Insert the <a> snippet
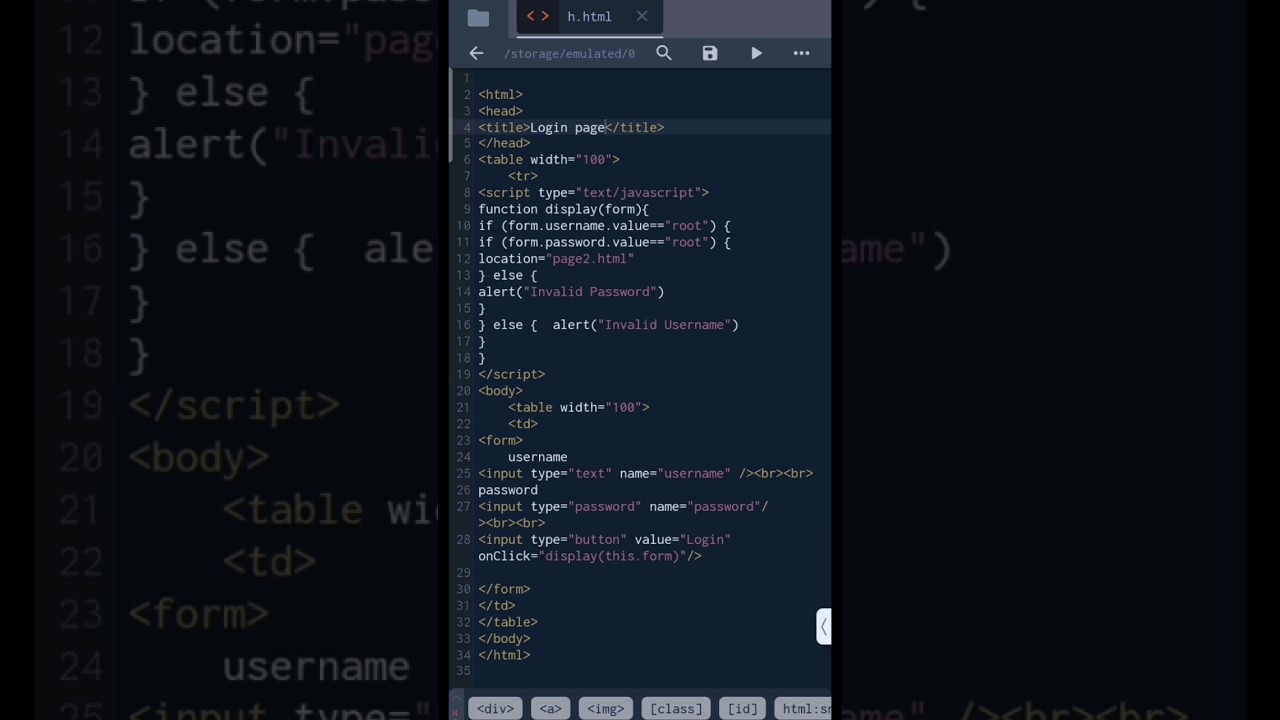The image size is (1280, 720). tap(550, 709)
